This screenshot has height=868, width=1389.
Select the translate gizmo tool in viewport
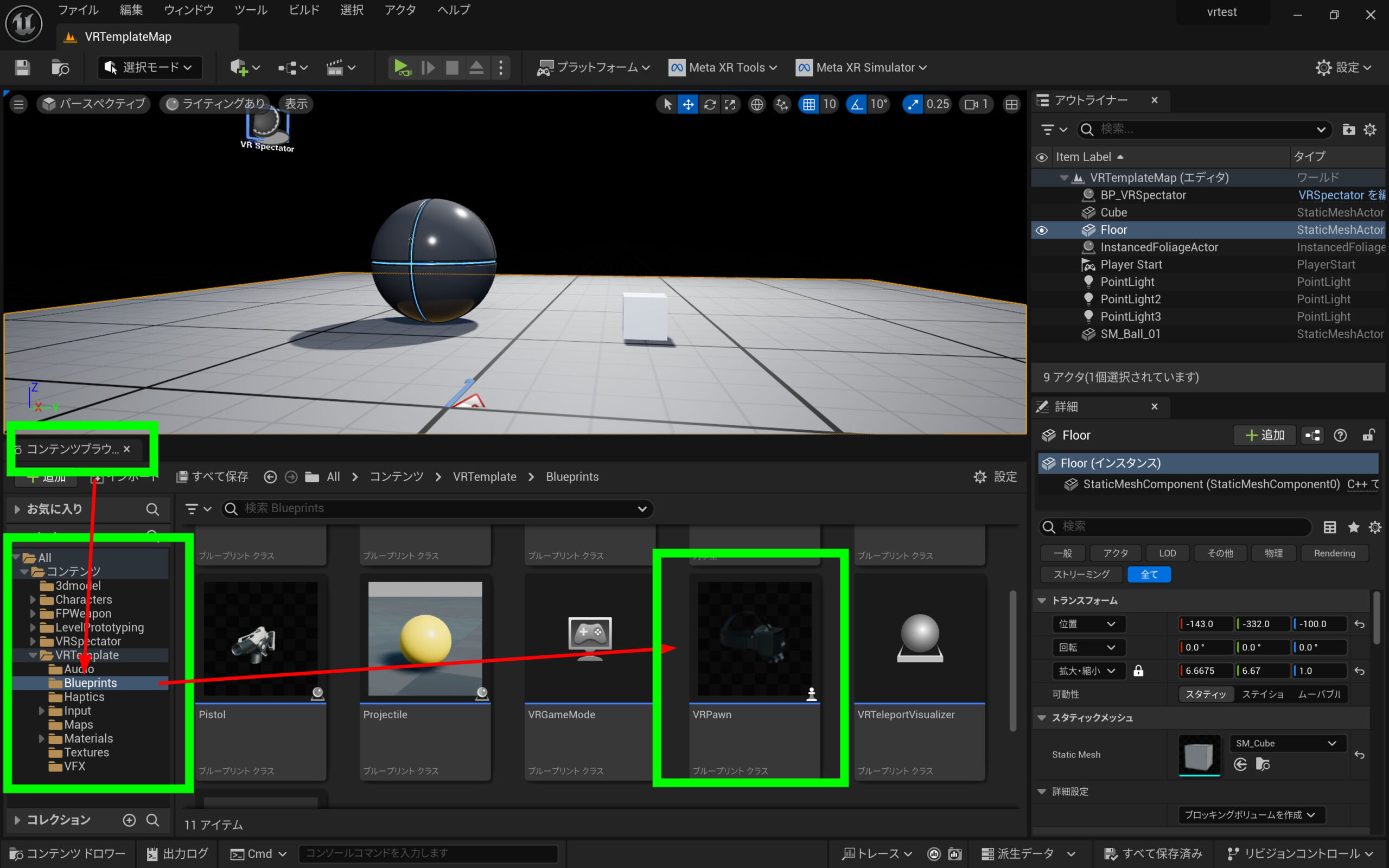tap(687, 104)
